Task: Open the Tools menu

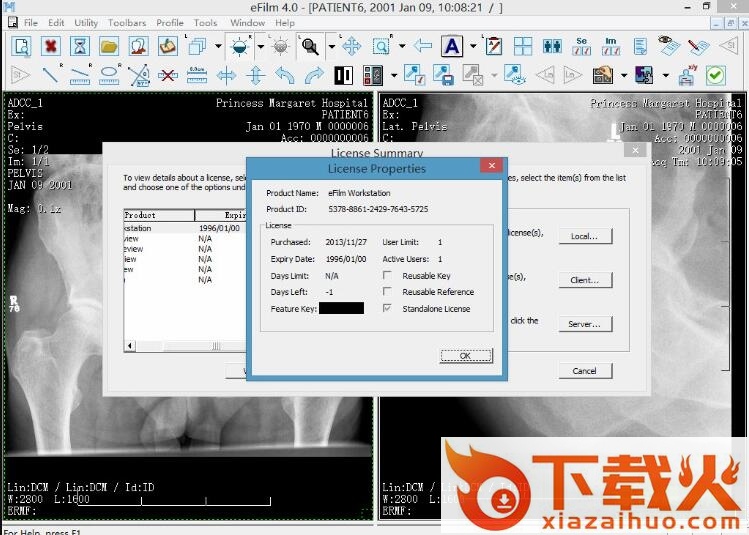Action: tap(205, 22)
